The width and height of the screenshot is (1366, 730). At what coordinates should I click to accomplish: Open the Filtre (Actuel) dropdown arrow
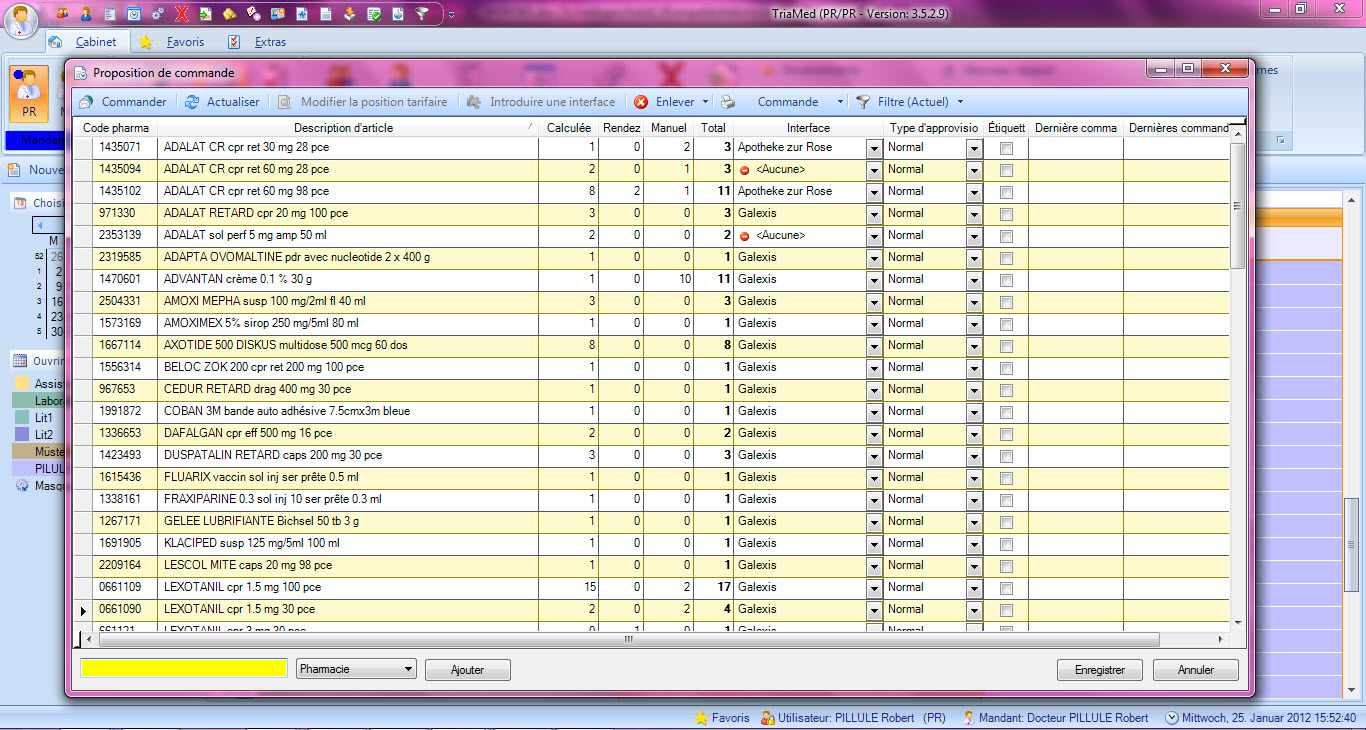point(960,102)
